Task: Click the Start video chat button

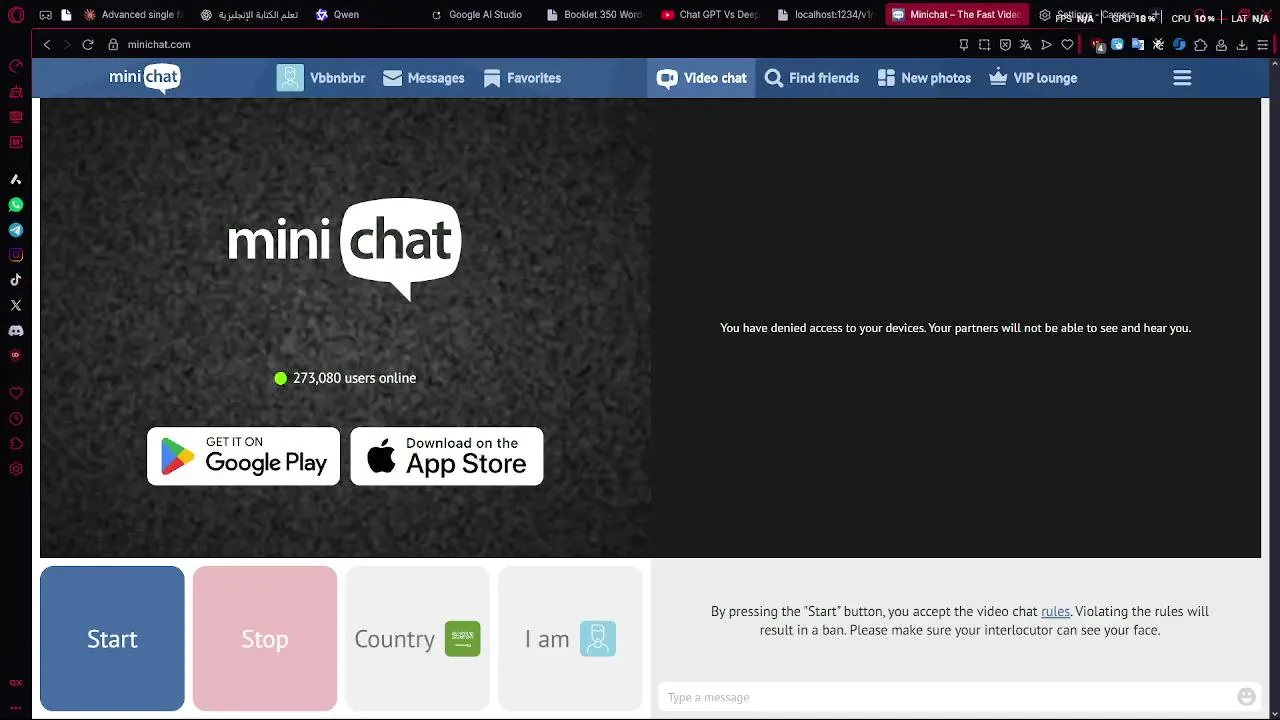Action: tap(112, 639)
